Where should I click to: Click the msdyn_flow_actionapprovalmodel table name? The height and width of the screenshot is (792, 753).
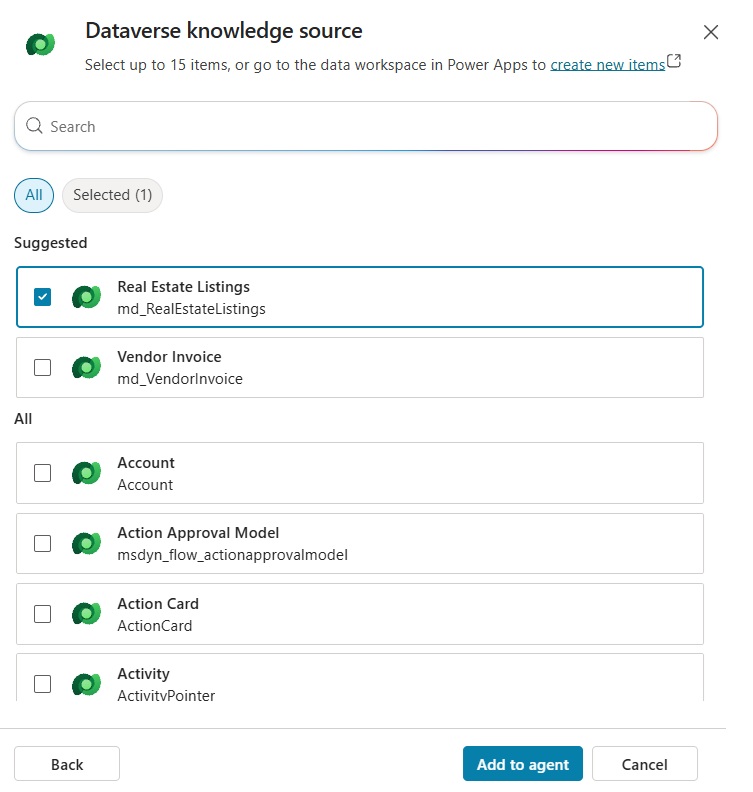(x=232, y=555)
